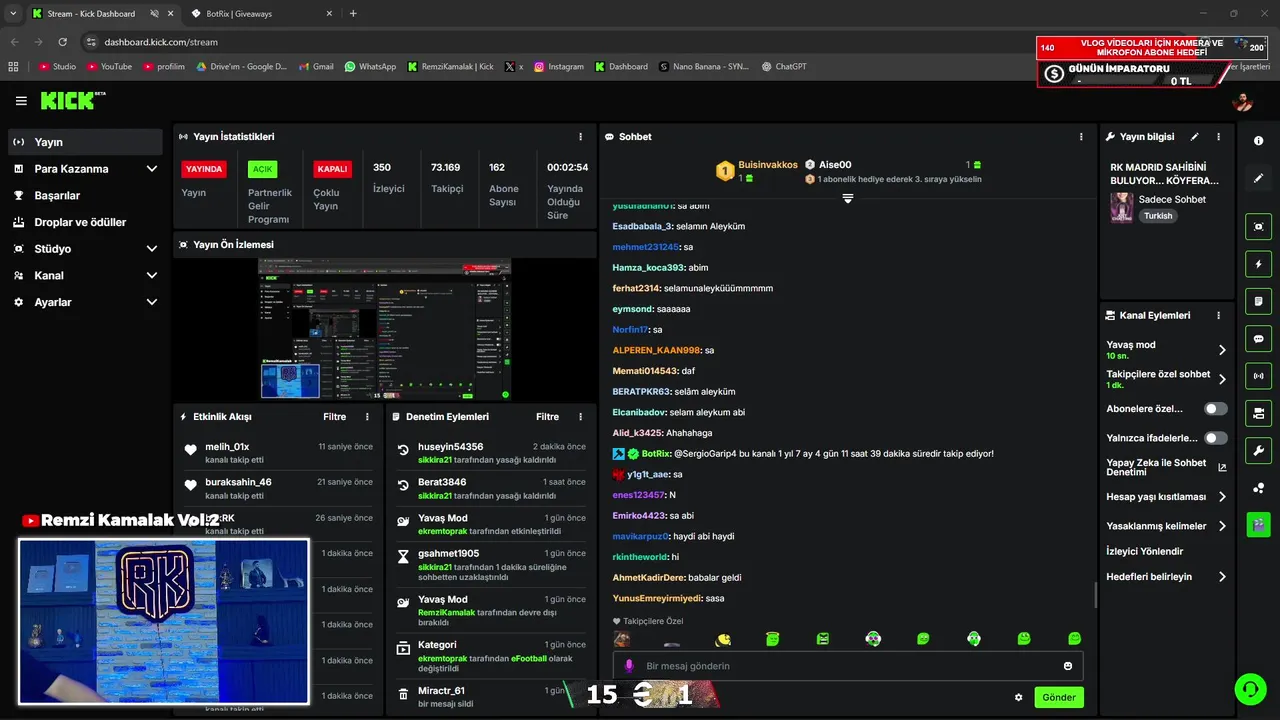Screen dimensions: 1280x720
Task: Select the chat bubble icon in the right toolbar
Action: click(x=1258, y=339)
